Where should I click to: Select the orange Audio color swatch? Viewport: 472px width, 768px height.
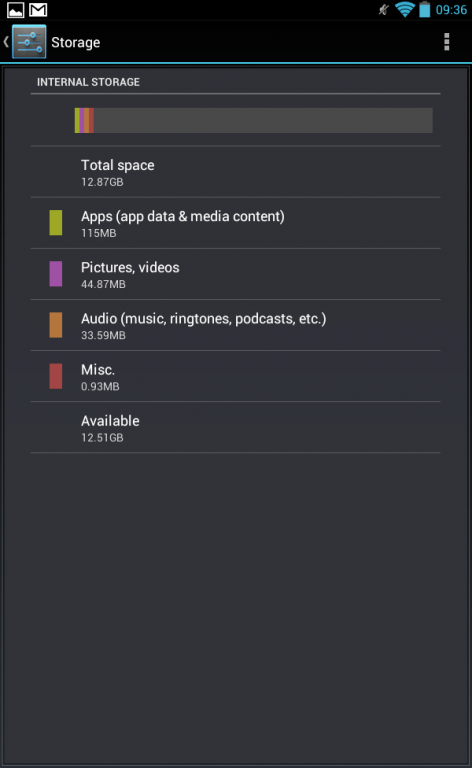click(56, 325)
